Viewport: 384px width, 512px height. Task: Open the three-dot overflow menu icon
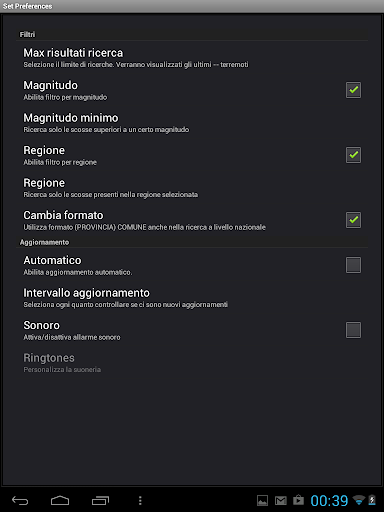tap(140, 500)
